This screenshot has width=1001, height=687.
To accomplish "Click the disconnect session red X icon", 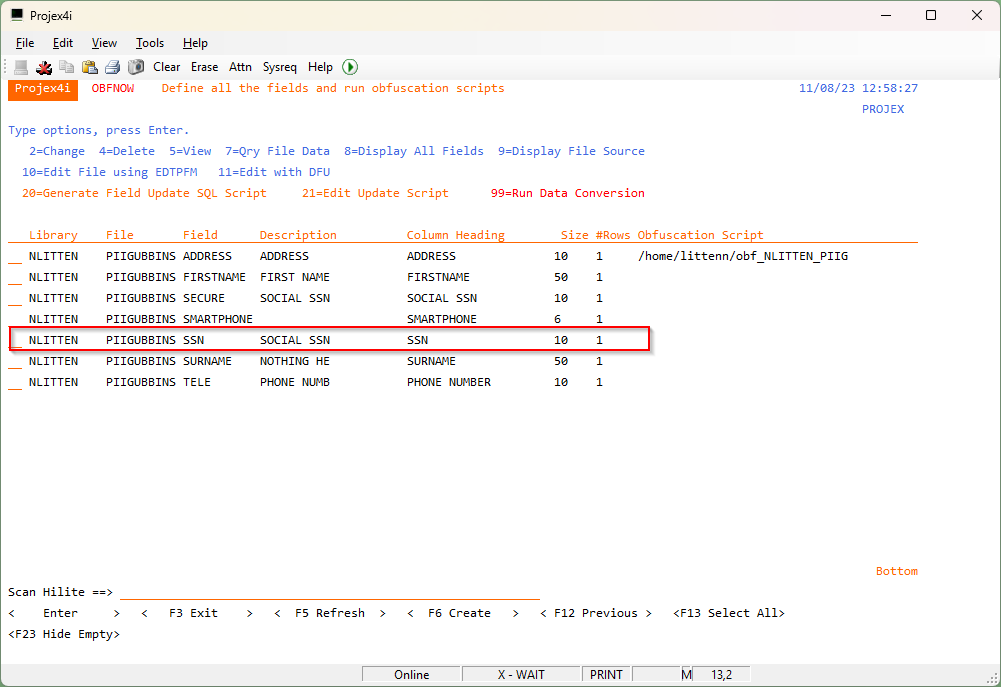I will (x=43, y=67).
